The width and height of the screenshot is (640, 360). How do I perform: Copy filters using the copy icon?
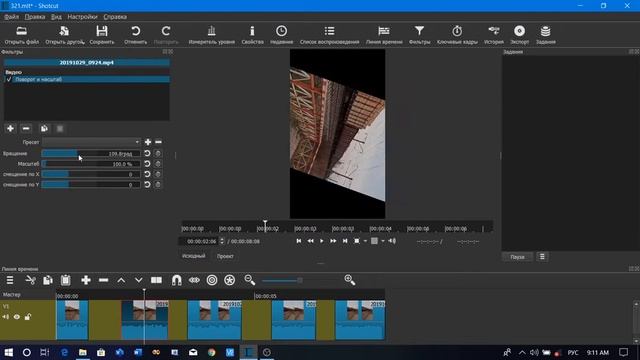click(44, 129)
